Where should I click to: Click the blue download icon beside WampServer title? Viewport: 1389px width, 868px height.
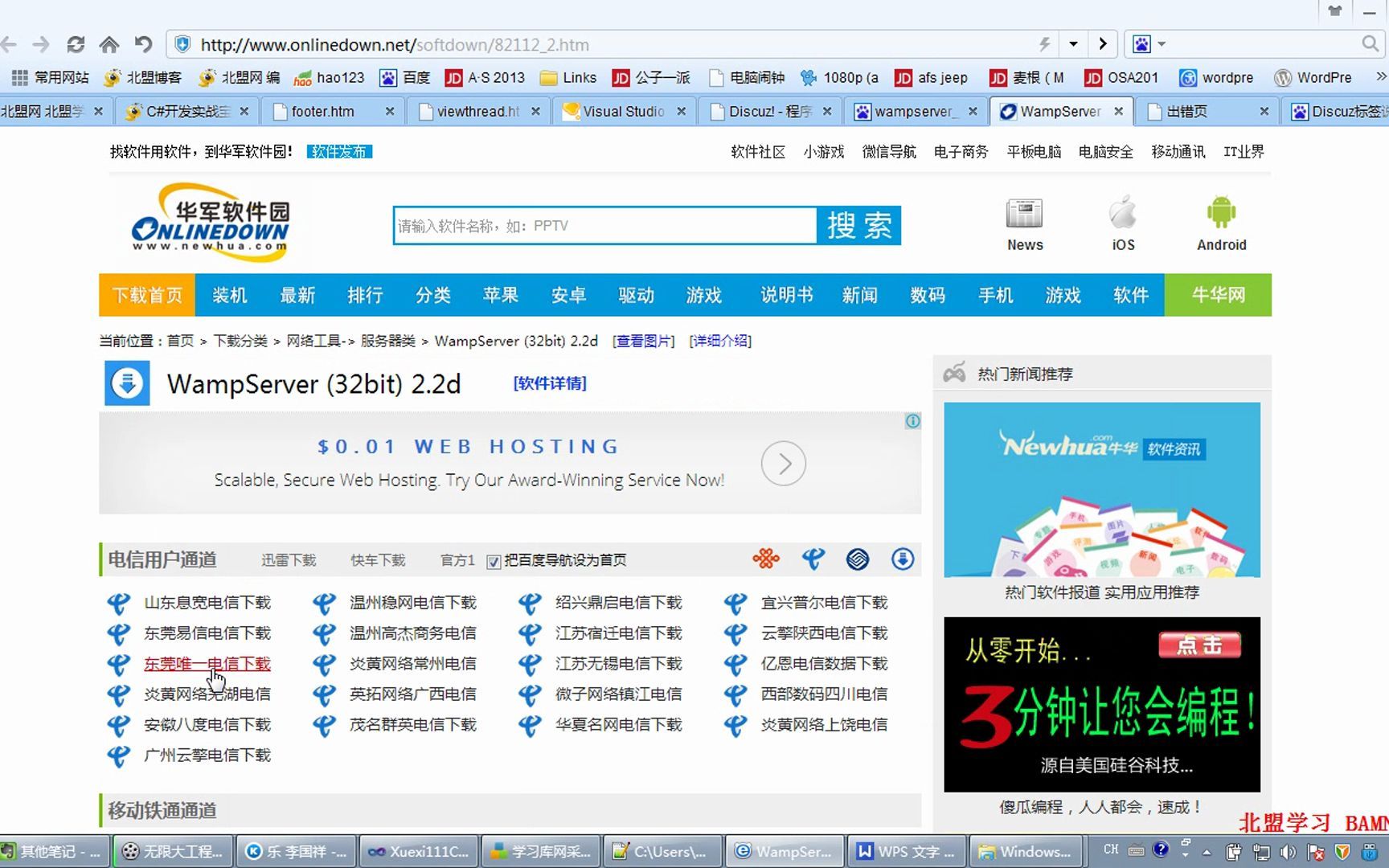(127, 383)
